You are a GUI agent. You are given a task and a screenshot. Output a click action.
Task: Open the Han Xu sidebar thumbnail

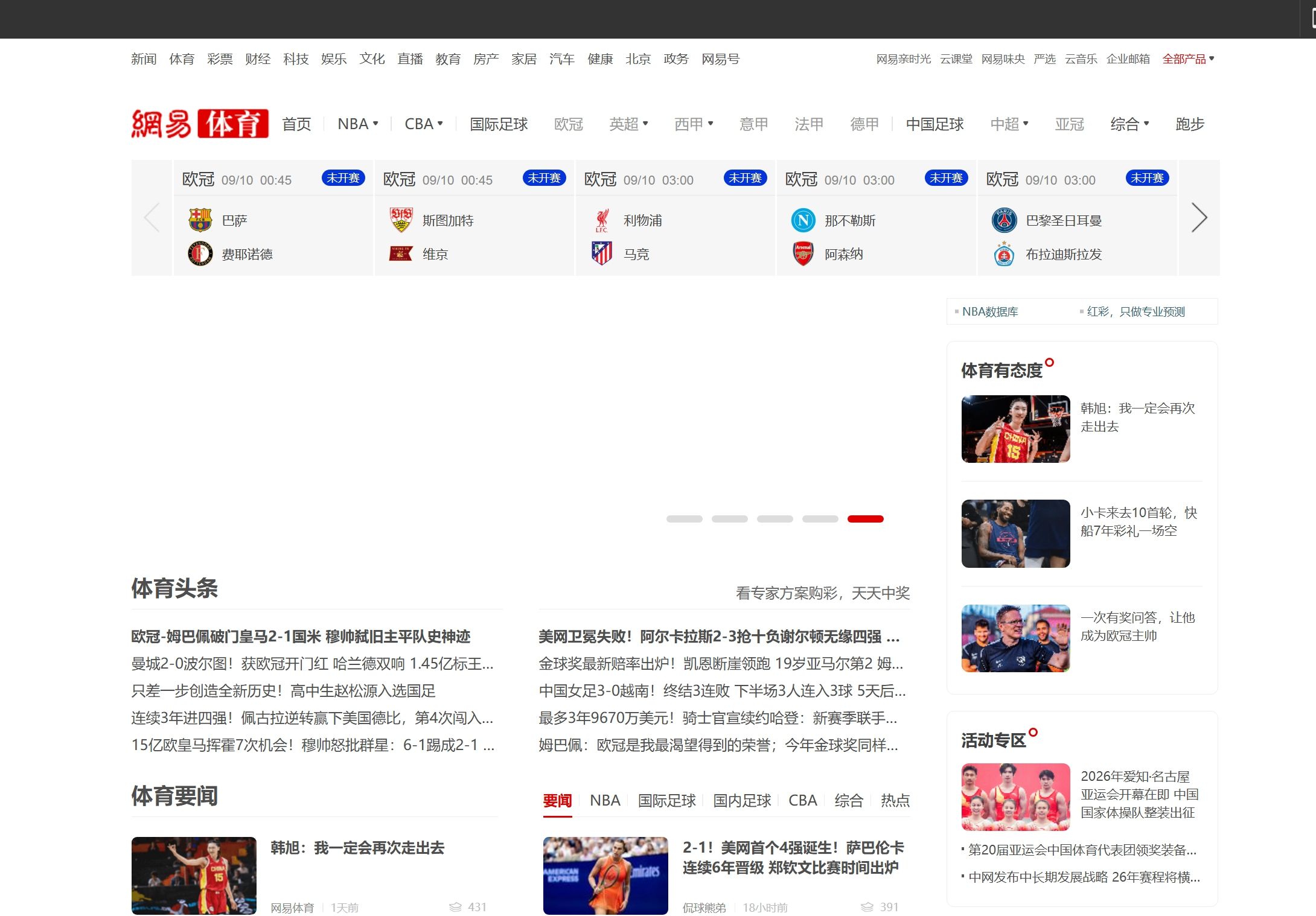click(x=1016, y=429)
